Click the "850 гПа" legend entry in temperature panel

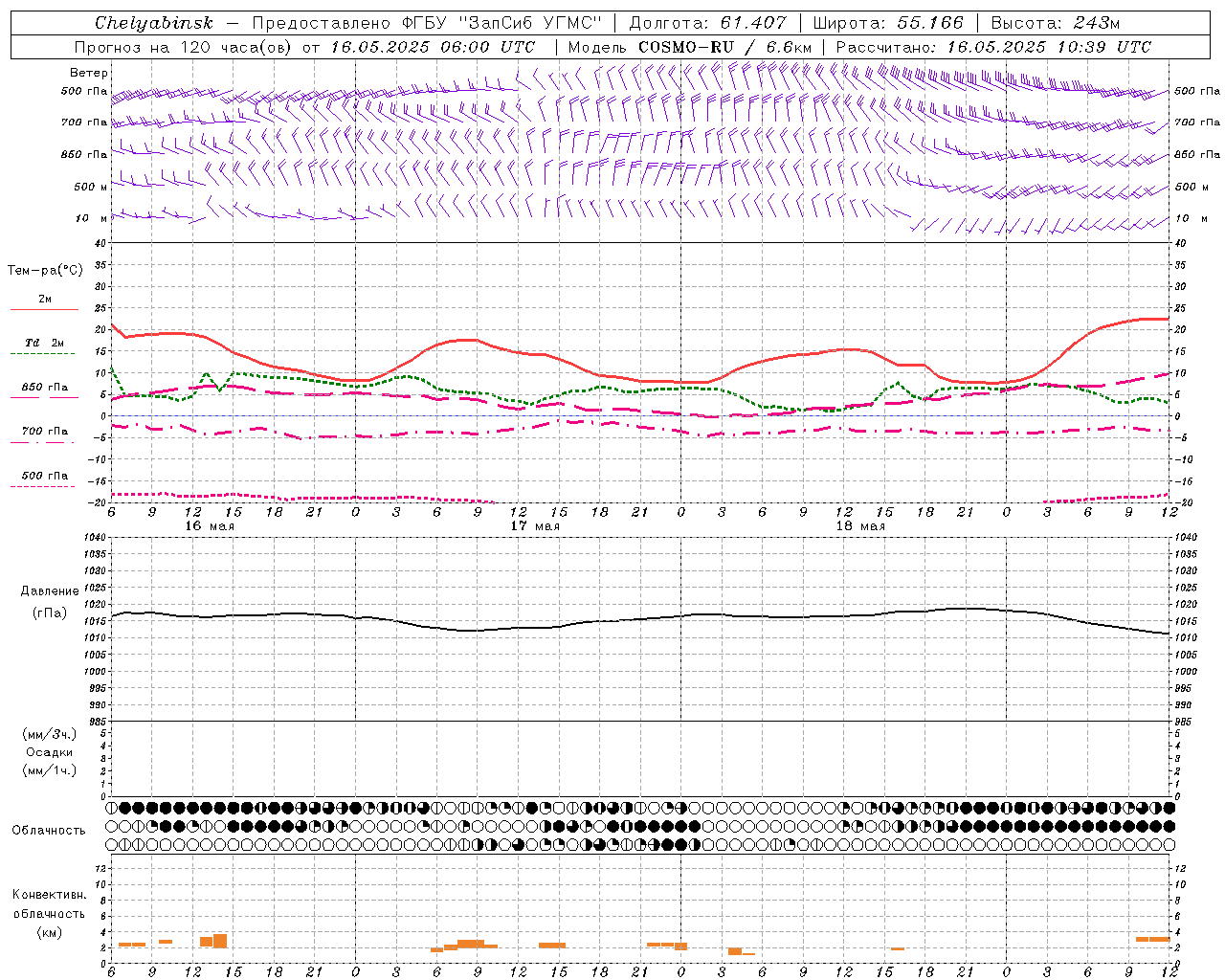pos(45,388)
